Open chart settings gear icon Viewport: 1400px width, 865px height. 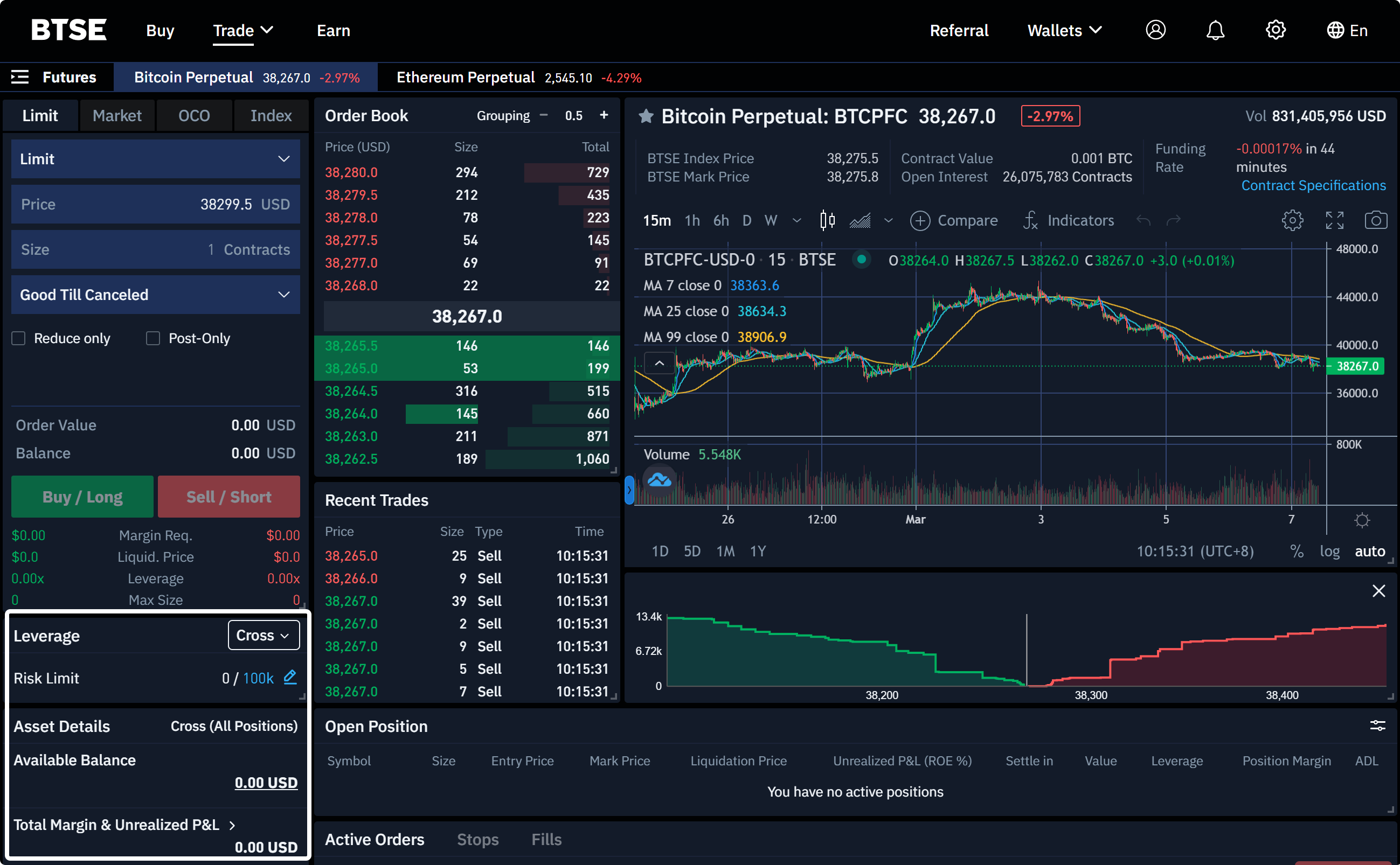click(1292, 220)
